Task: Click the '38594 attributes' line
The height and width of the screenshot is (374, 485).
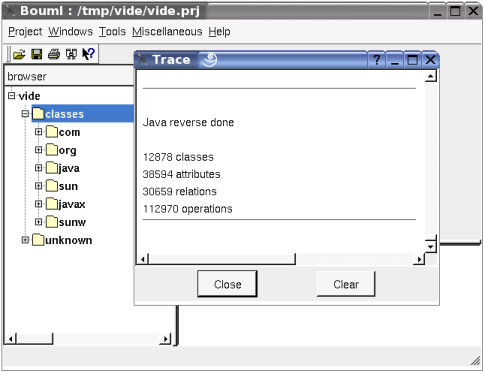Action: 181,174
